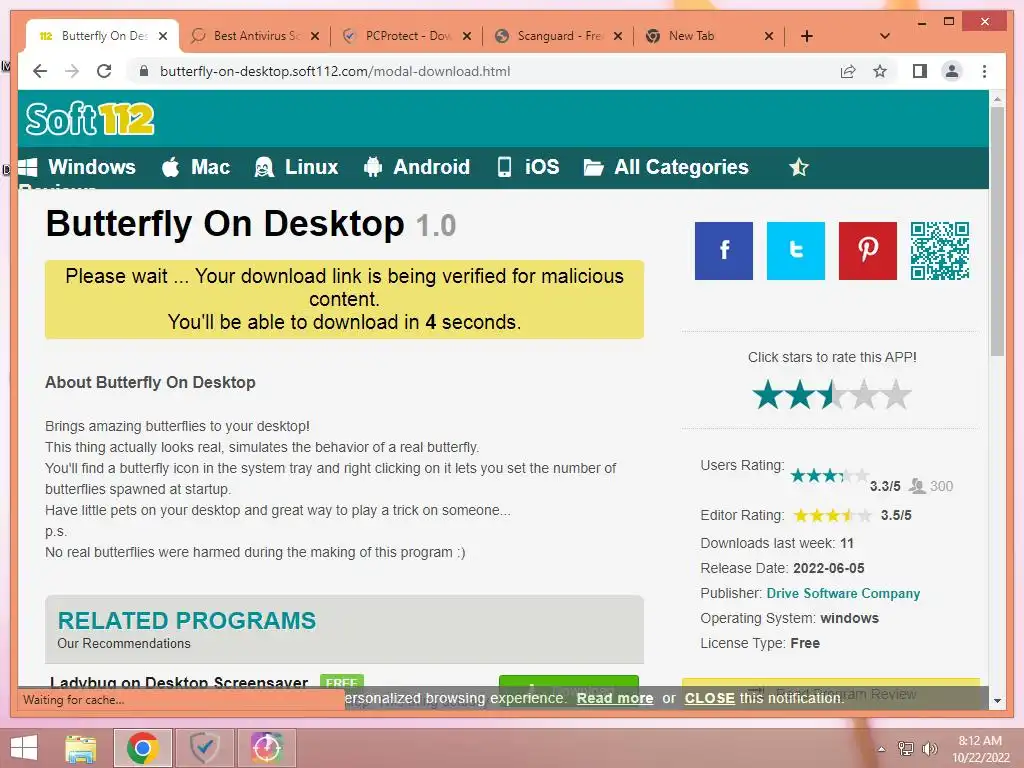Open All Categories menu
The width and height of the screenshot is (1024, 768).
tap(666, 167)
